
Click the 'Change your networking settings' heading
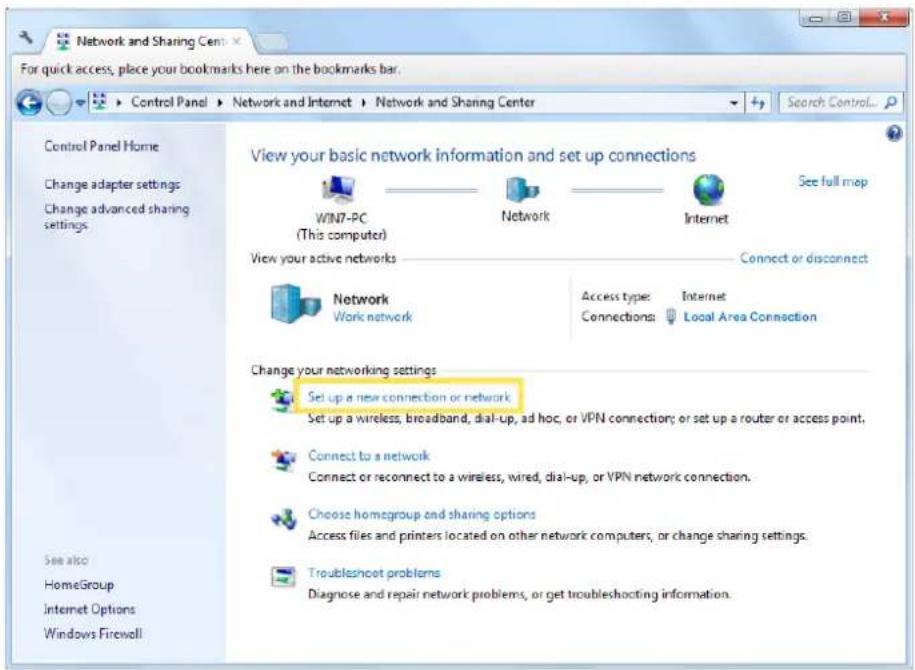(344, 370)
